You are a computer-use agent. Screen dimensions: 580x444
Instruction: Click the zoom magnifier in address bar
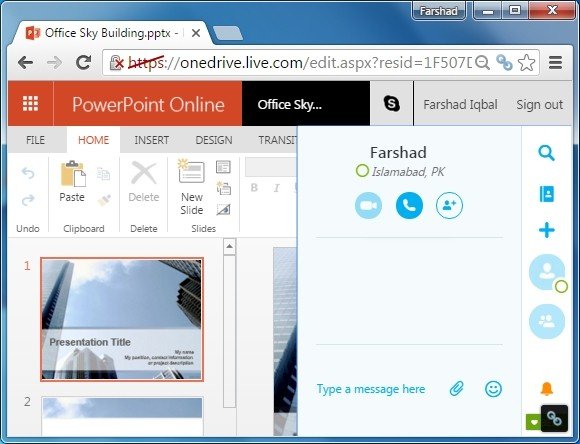click(482, 63)
